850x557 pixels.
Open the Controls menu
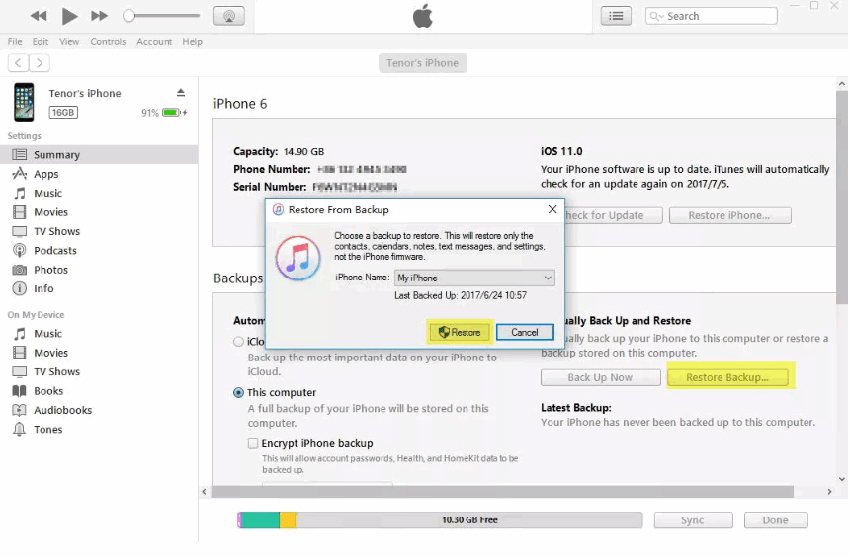click(x=108, y=42)
